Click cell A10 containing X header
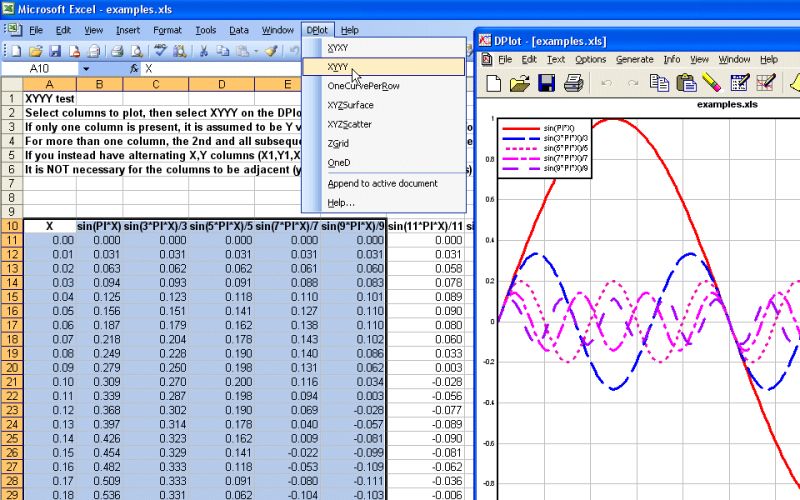This screenshot has width=800, height=500. click(x=49, y=226)
